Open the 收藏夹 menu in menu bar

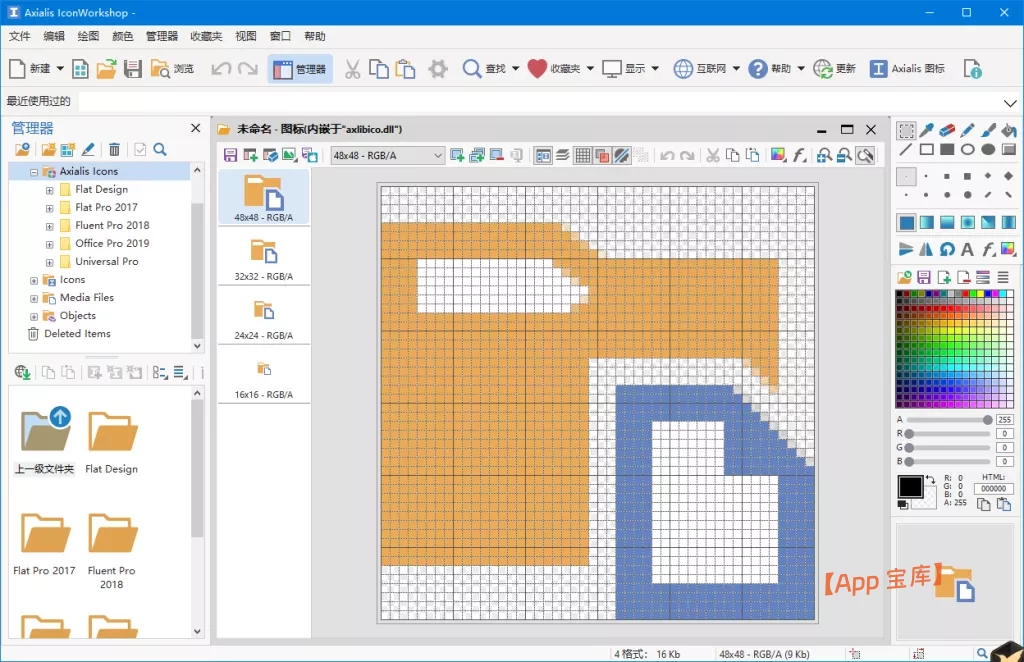pos(206,36)
